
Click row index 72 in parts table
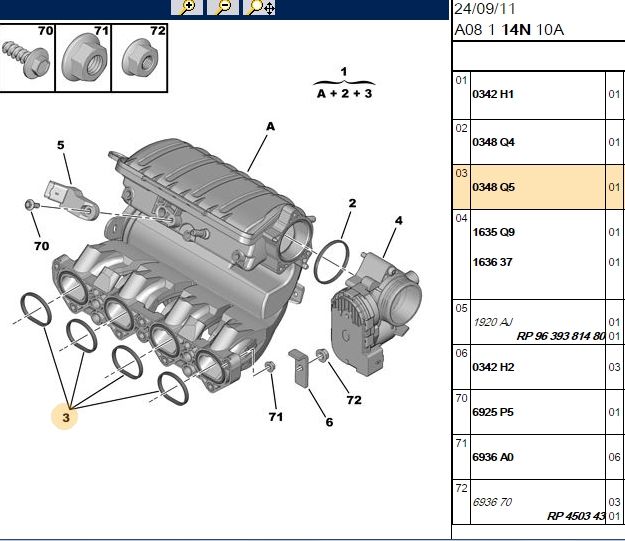click(x=461, y=488)
